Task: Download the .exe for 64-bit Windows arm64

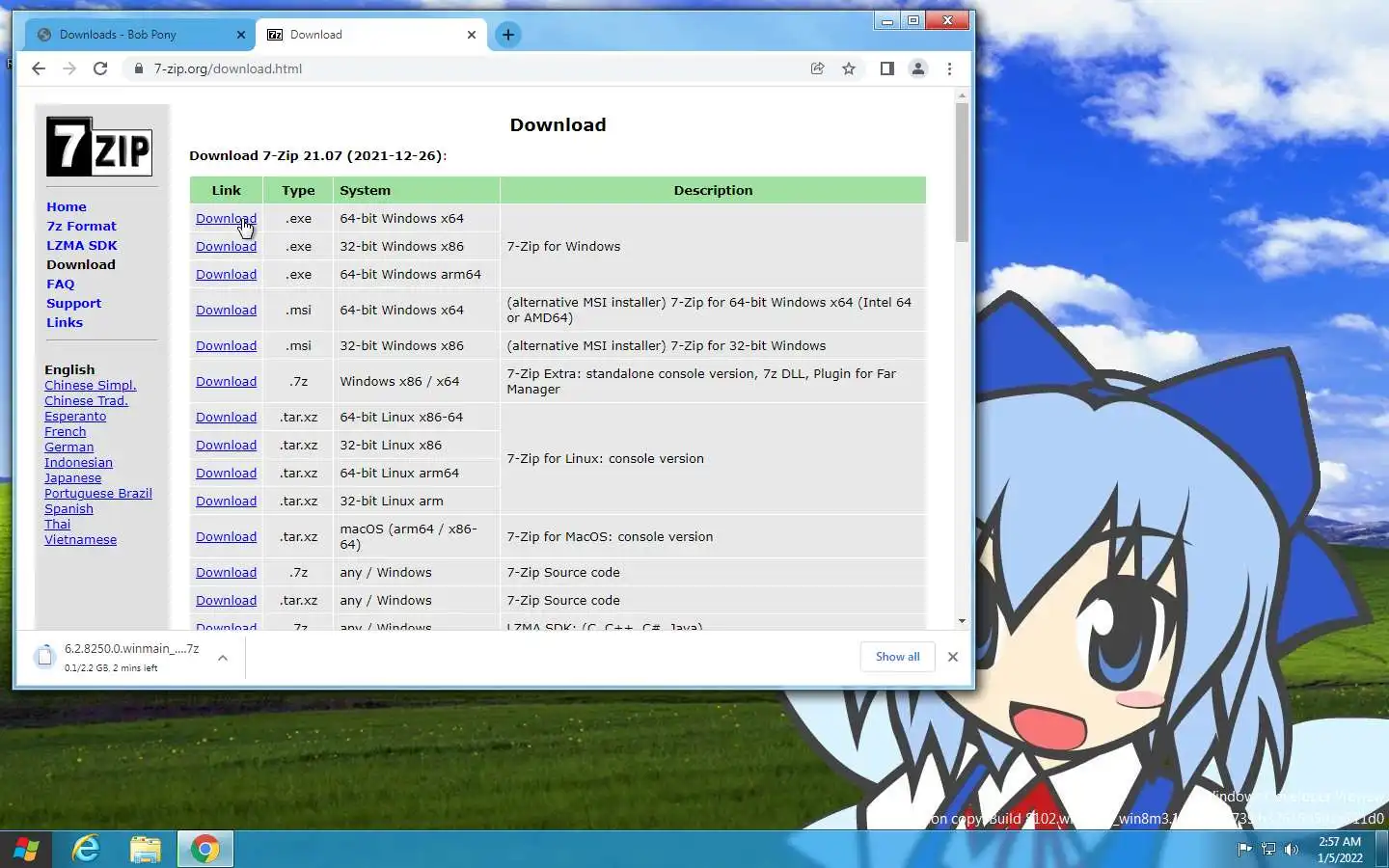Action: point(226,274)
